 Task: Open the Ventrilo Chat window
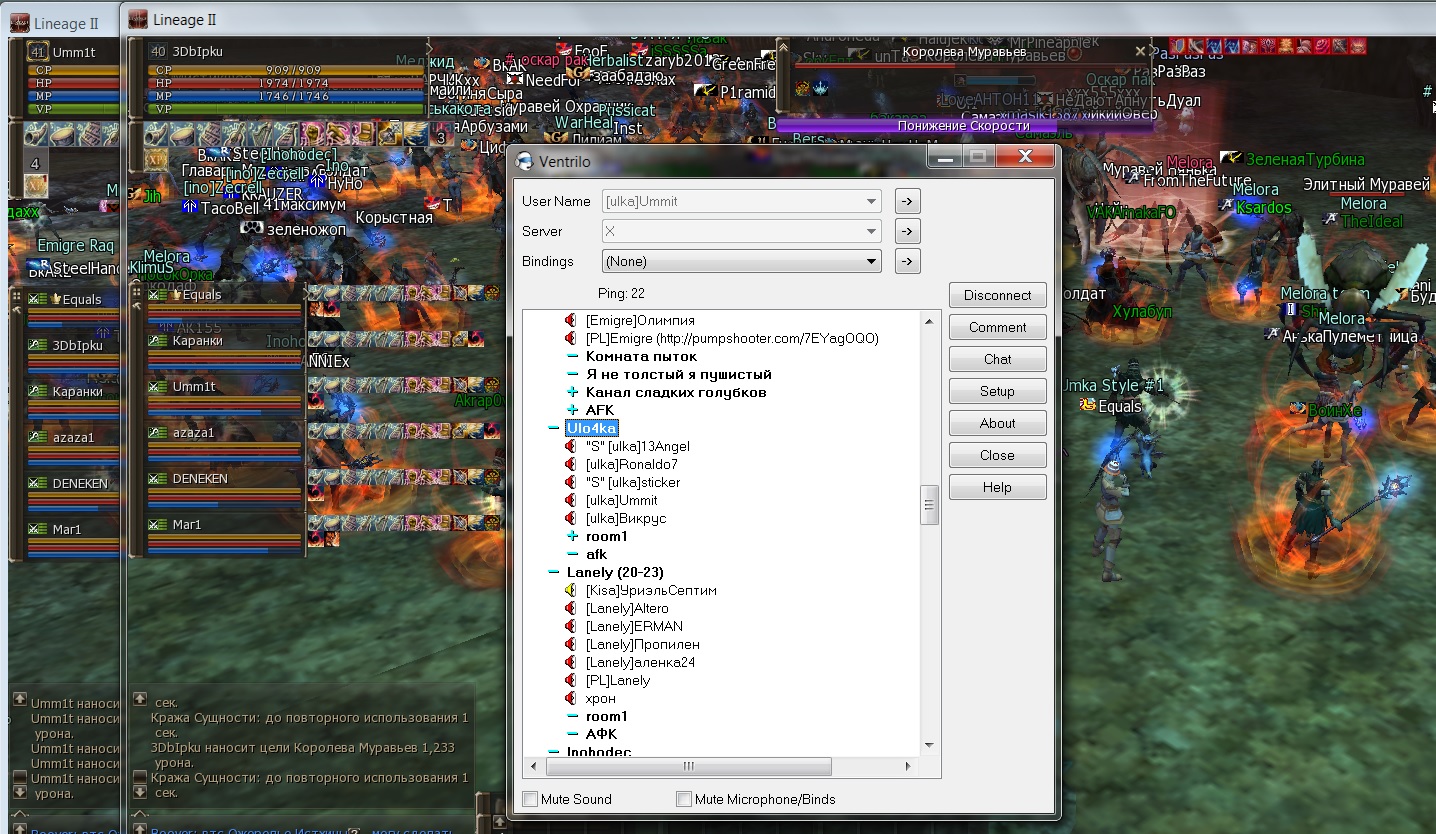pos(997,359)
